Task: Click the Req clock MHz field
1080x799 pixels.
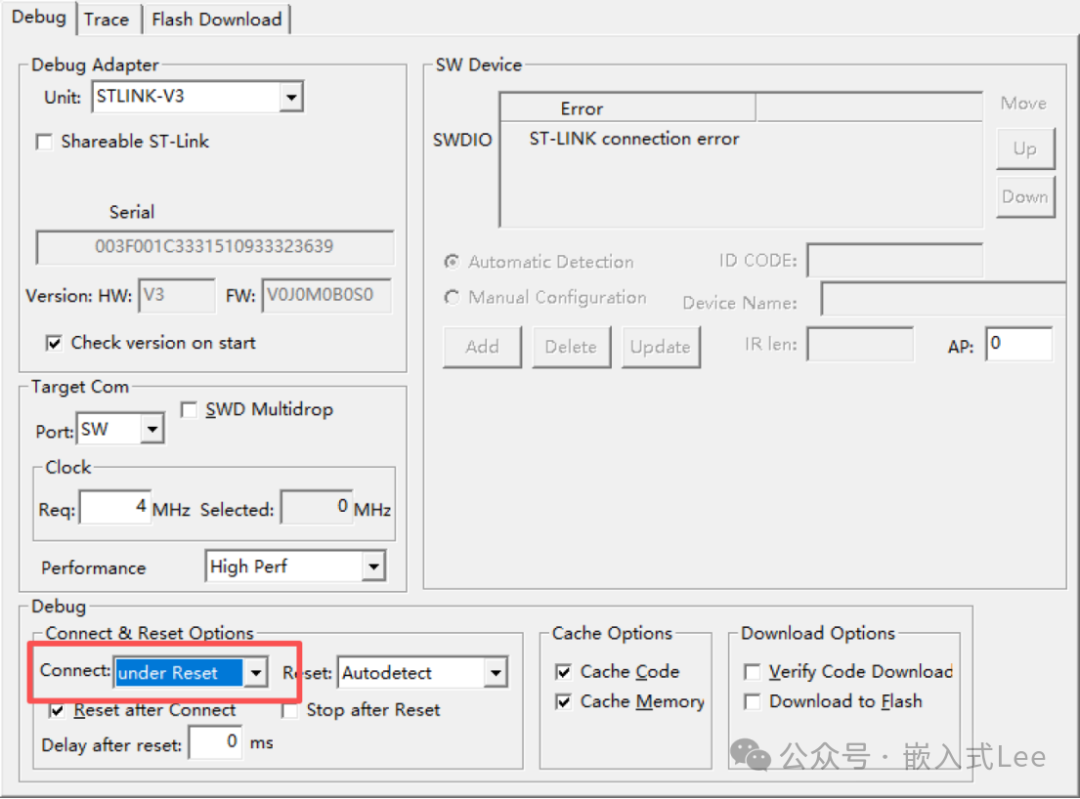Action: (115, 508)
